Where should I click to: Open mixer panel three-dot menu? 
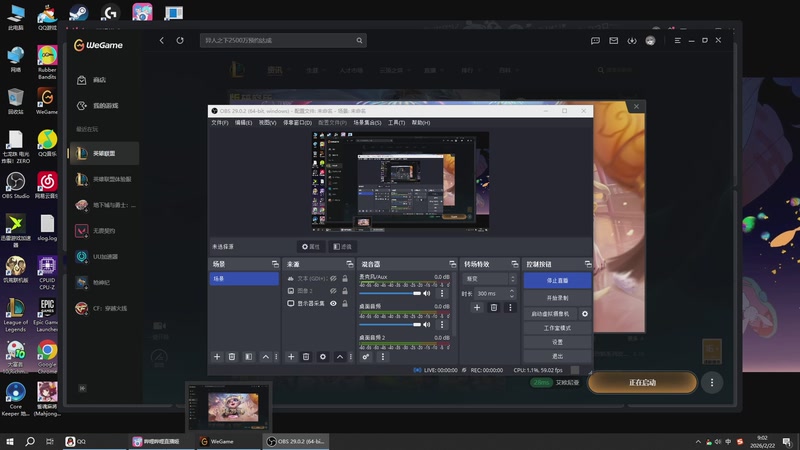point(383,357)
